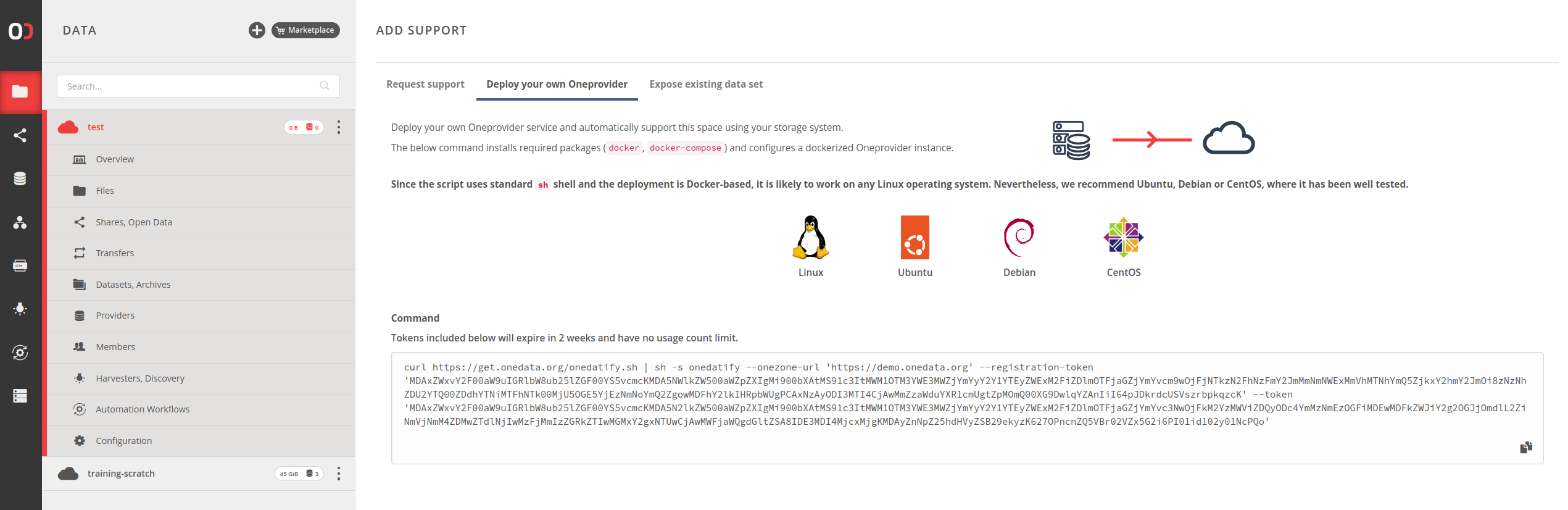Click the storage server illustration icon
This screenshot has width=1568, height=510.
tap(1071, 140)
